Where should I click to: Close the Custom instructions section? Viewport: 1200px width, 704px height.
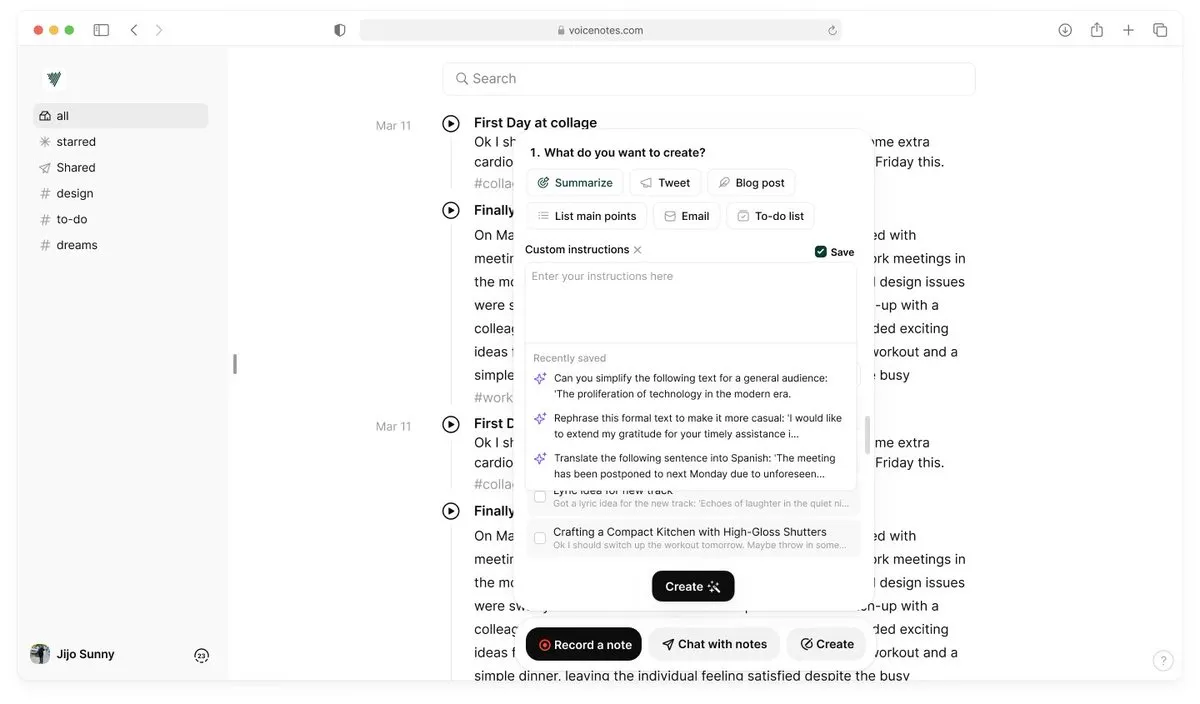click(x=637, y=250)
